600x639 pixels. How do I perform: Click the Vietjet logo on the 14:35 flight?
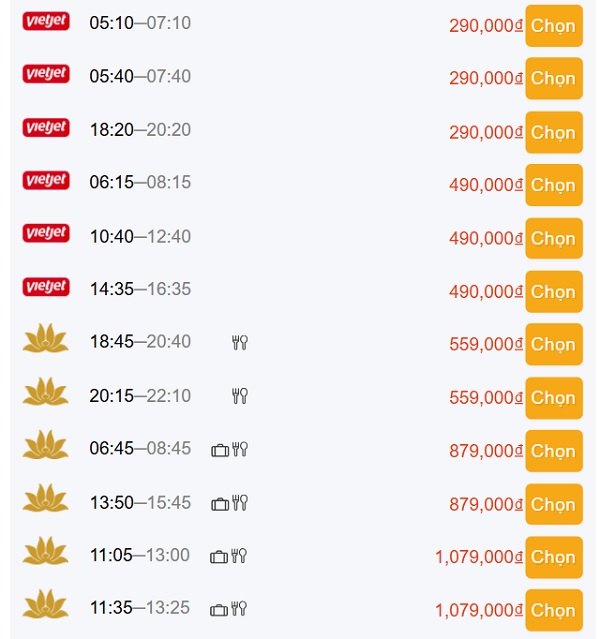(46, 288)
